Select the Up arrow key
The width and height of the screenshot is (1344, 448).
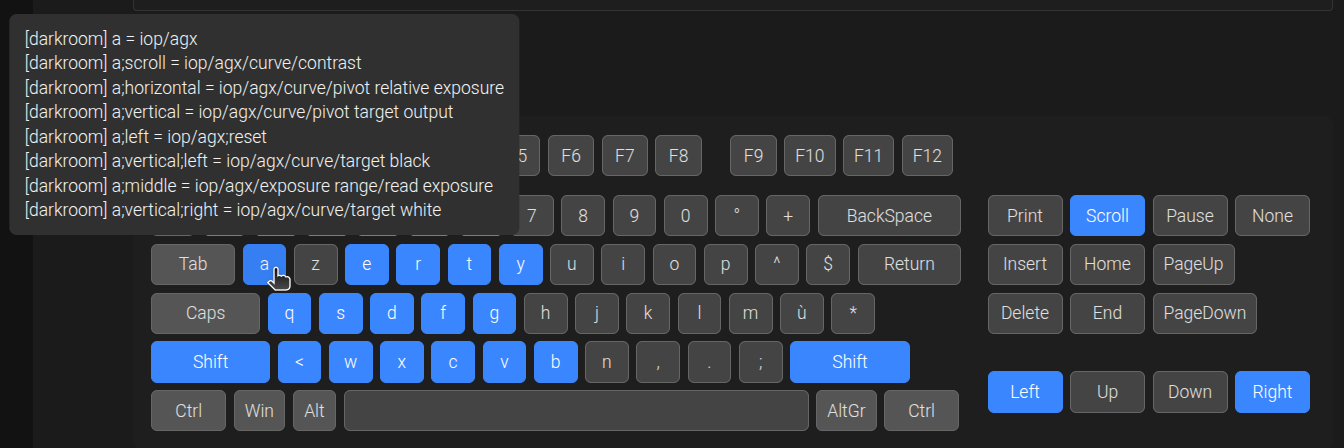click(1107, 392)
